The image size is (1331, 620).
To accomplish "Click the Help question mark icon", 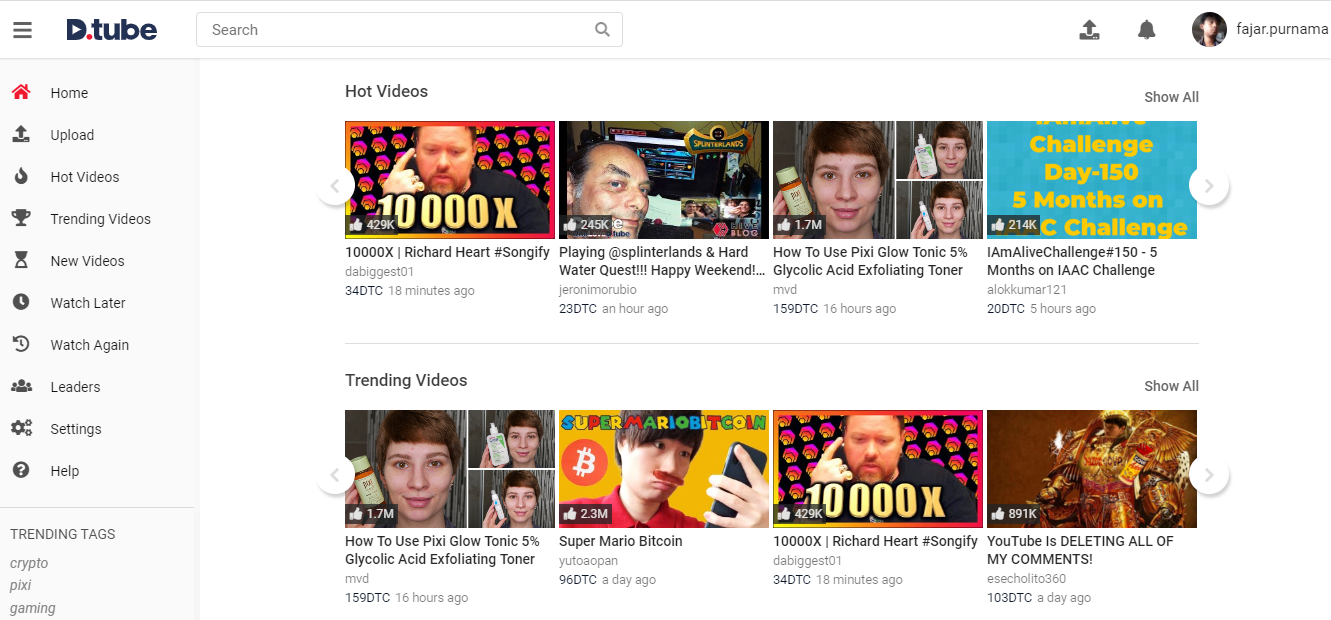I will point(21,470).
